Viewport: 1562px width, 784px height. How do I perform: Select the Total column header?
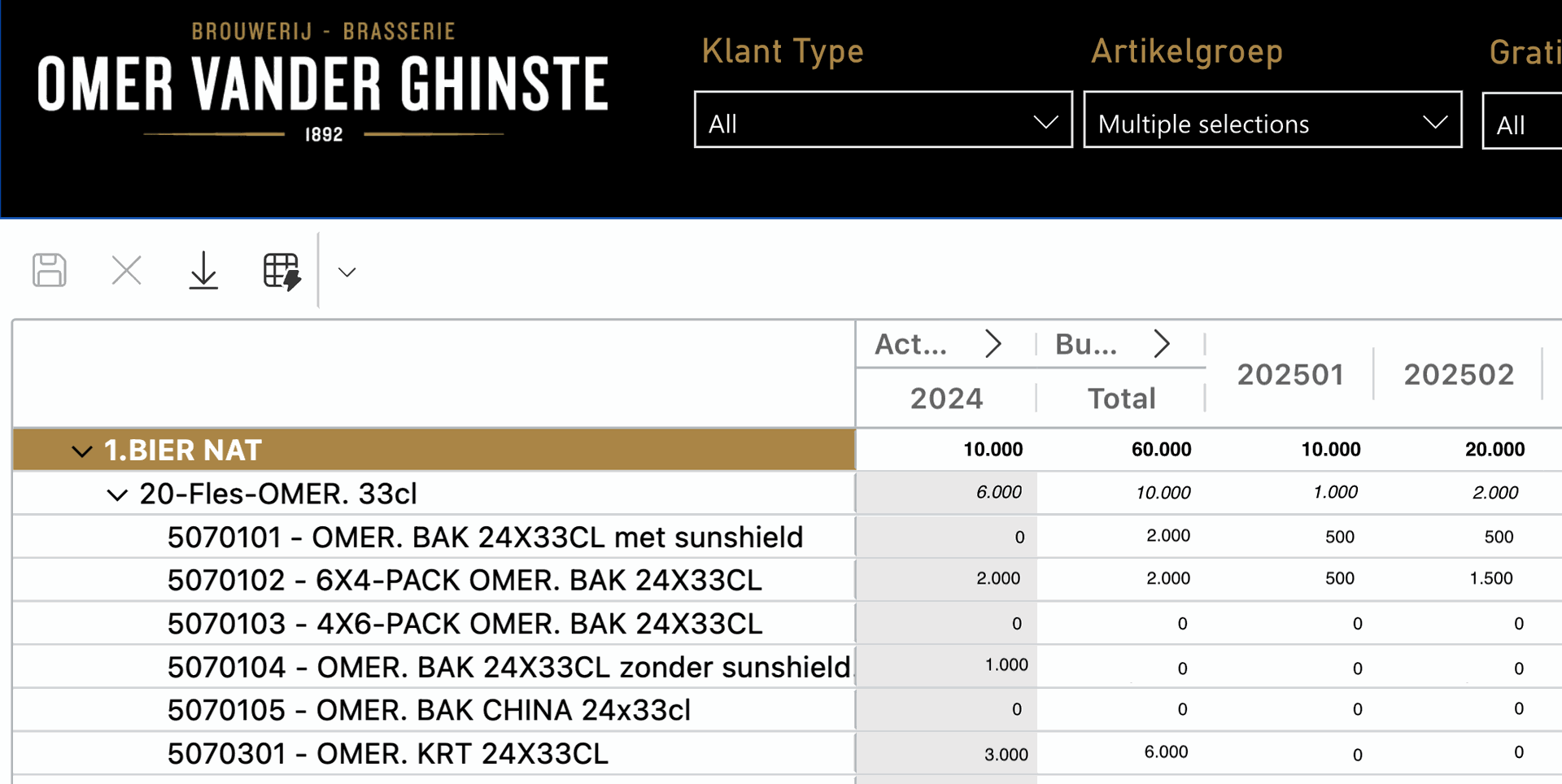(x=1122, y=399)
